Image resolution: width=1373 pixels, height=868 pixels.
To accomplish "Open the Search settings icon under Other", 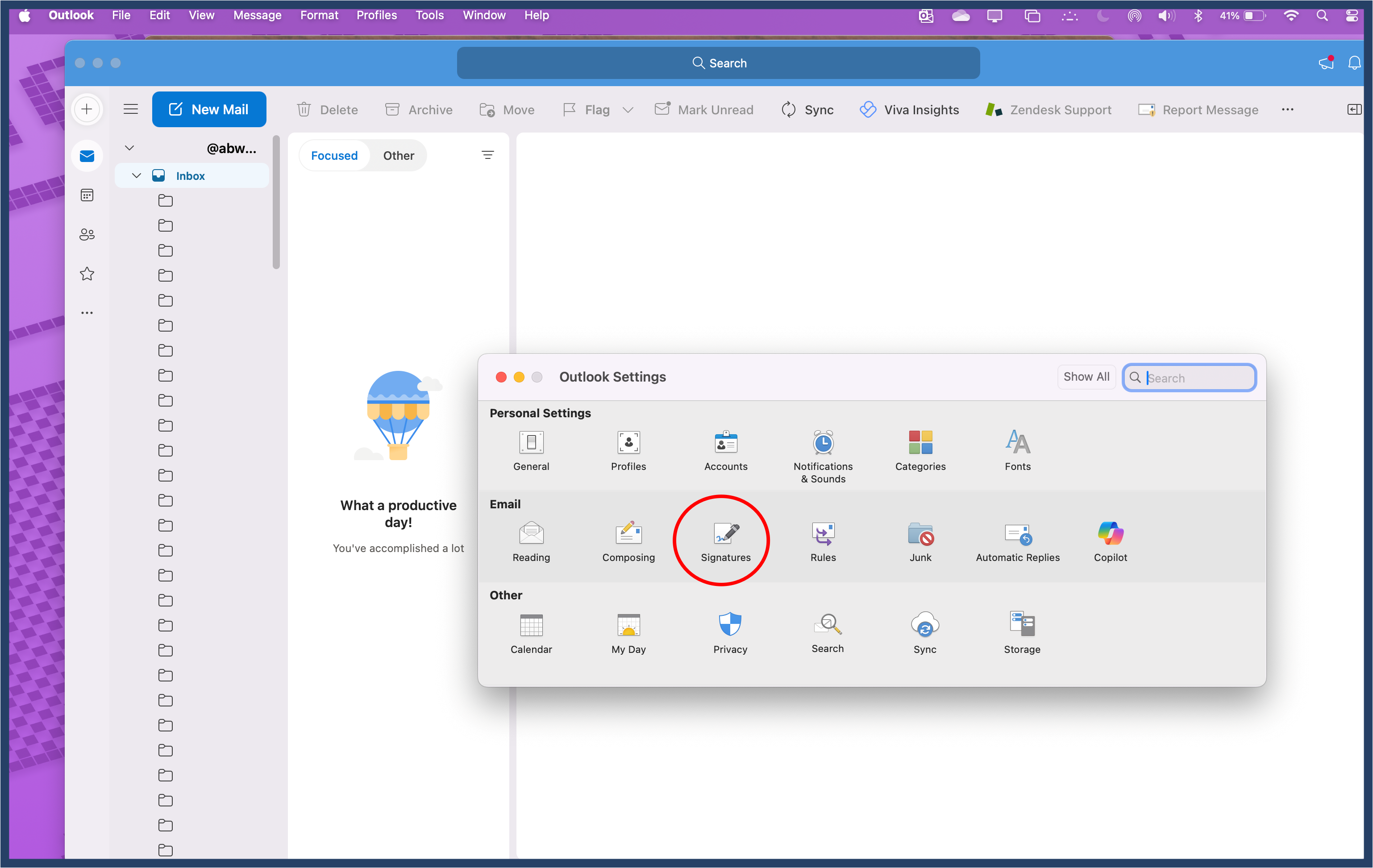I will tap(828, 633).
